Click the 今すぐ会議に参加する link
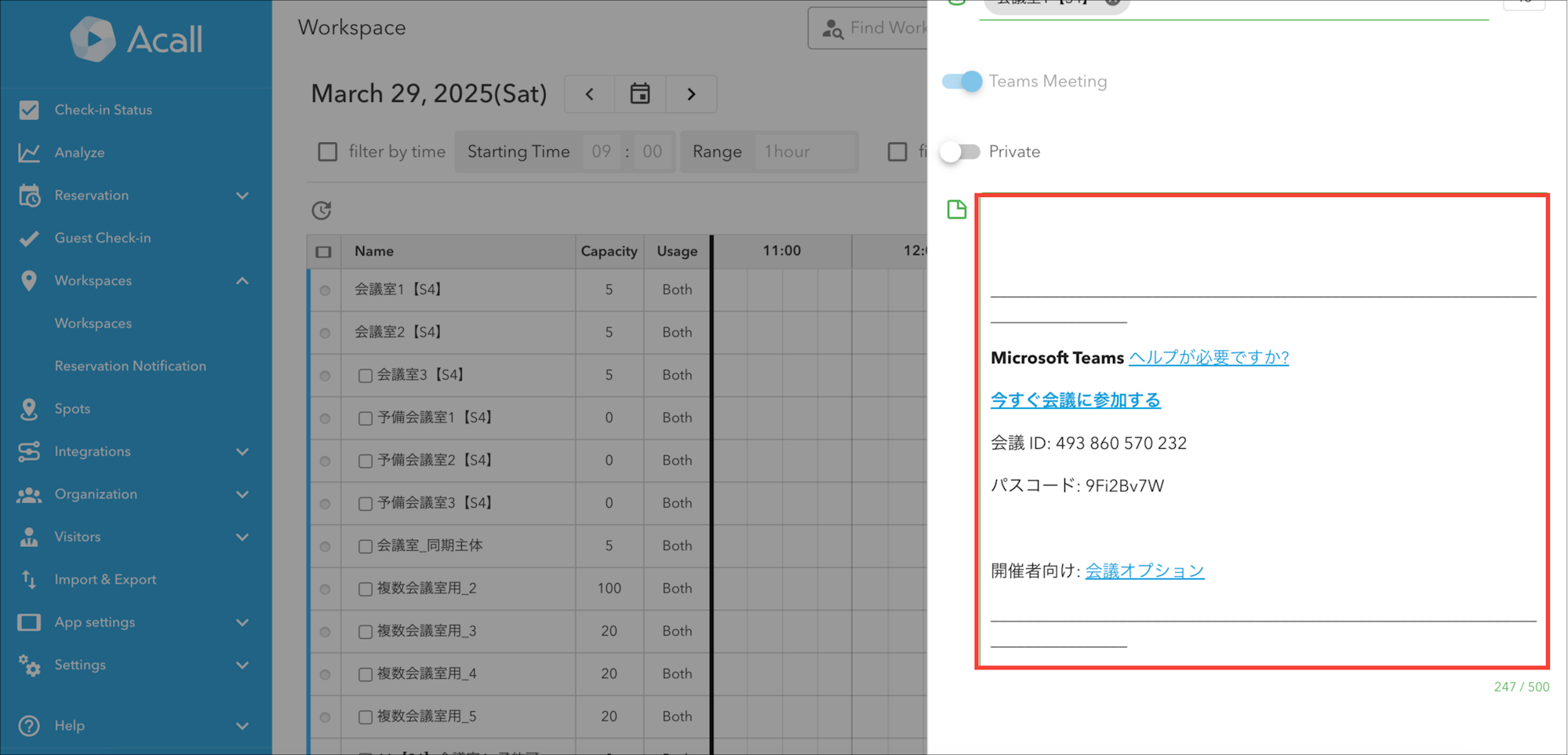 (1075, 400)
